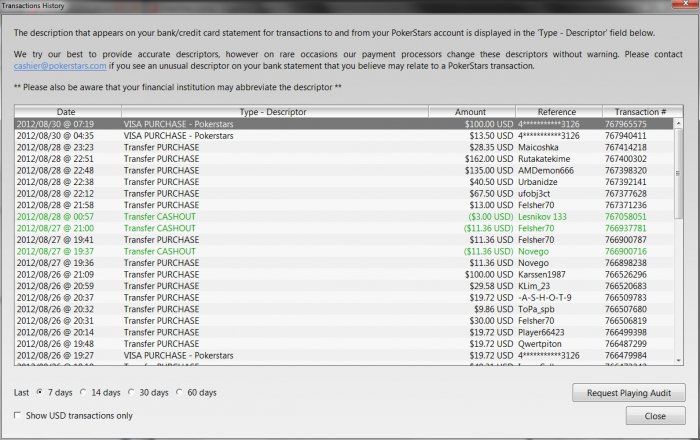The width and height of the screenshot is (700, 440).
Task: Select the Novego Transfer CASHOUT row
Action: (x=344, y=251)
